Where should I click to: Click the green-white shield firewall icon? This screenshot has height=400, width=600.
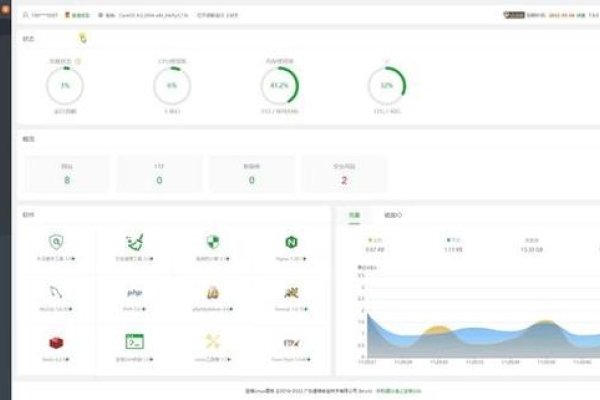tap(212, 242)
